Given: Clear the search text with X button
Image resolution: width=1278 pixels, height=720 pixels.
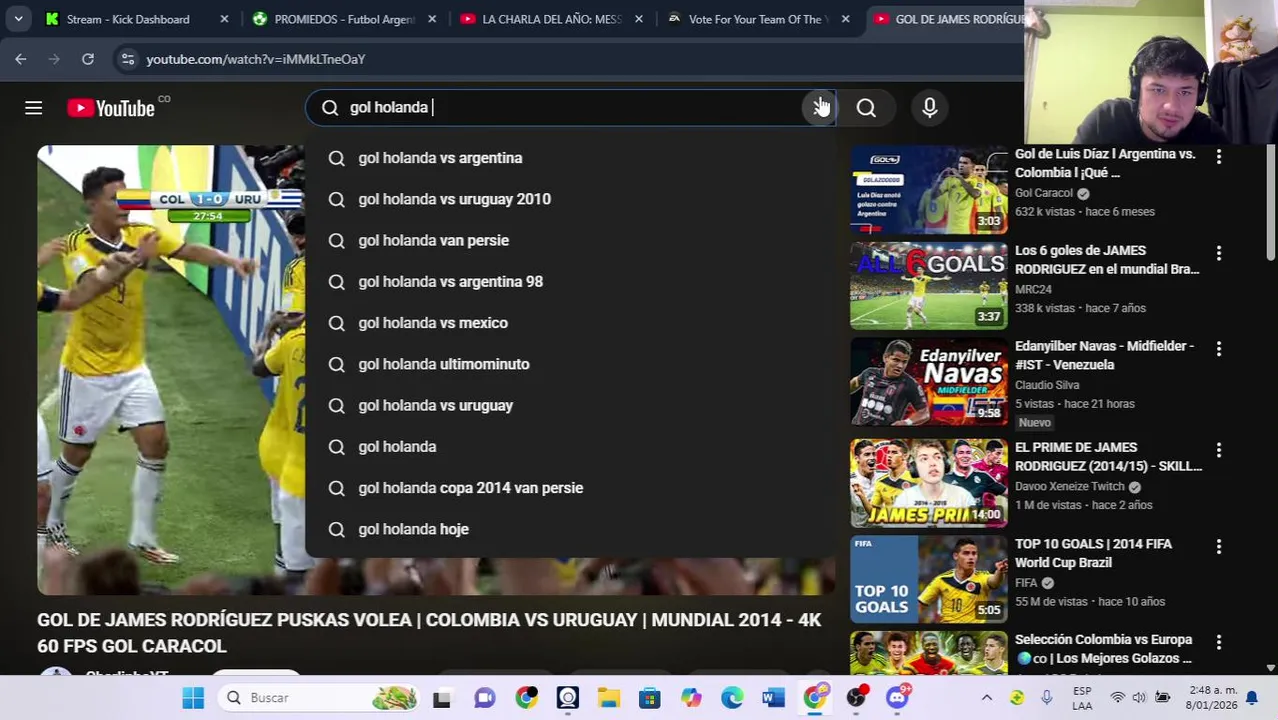Looking at the screenshot, I should [x=818, y=107].
